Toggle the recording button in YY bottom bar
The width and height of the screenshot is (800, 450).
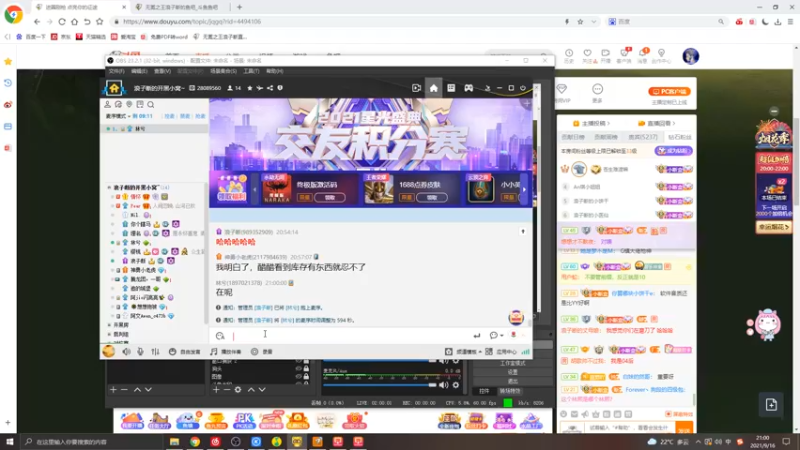(x=262, y=352)
